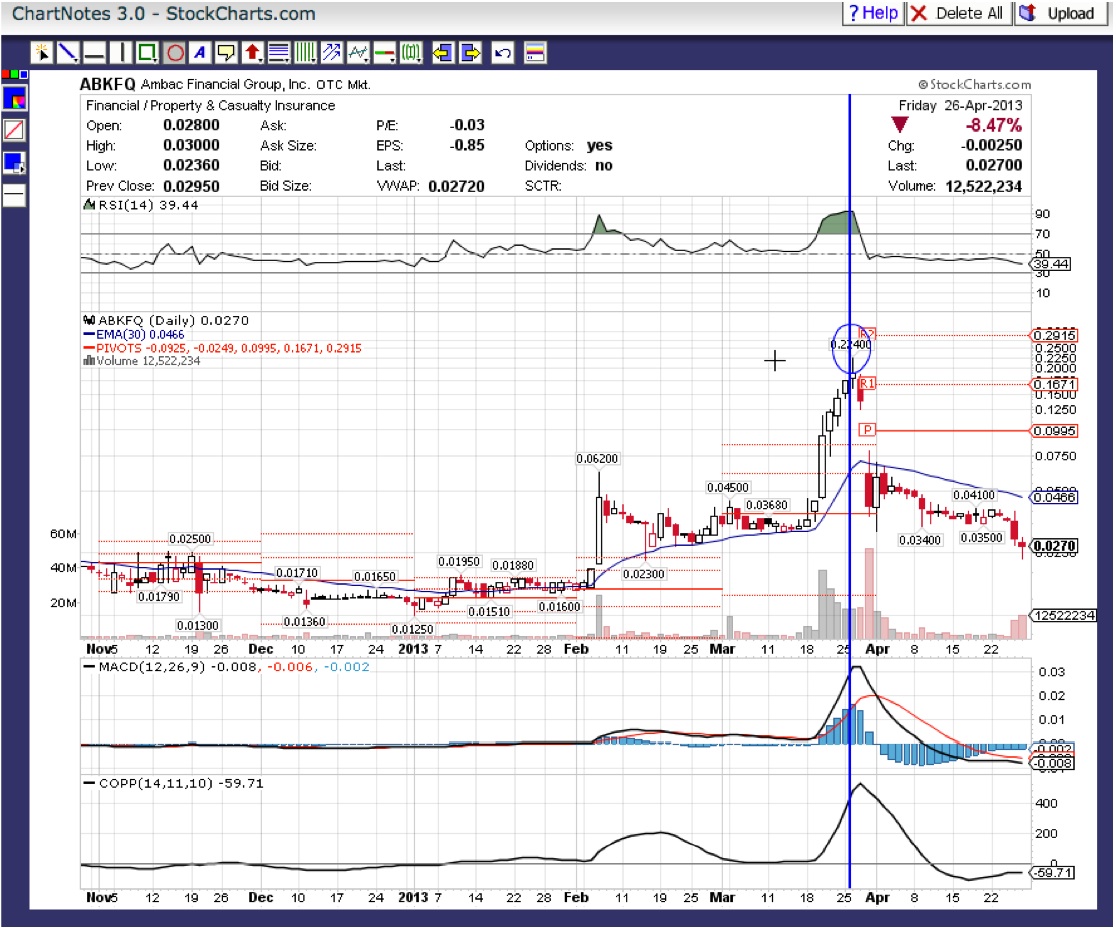Choose the vertical green cycle lines tool

pyautogui.click(x=304, y=53)
